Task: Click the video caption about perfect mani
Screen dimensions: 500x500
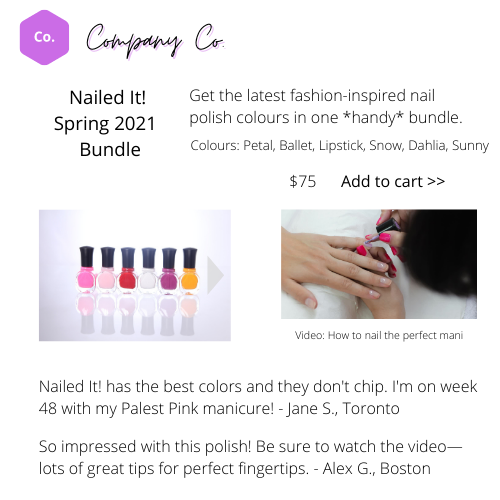Action: 379,335
